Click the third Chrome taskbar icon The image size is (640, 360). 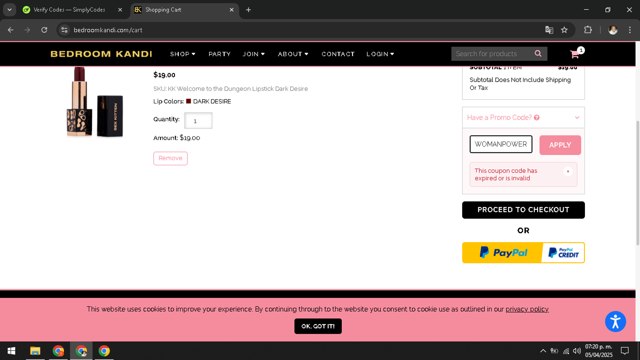(x=104, y=351)
